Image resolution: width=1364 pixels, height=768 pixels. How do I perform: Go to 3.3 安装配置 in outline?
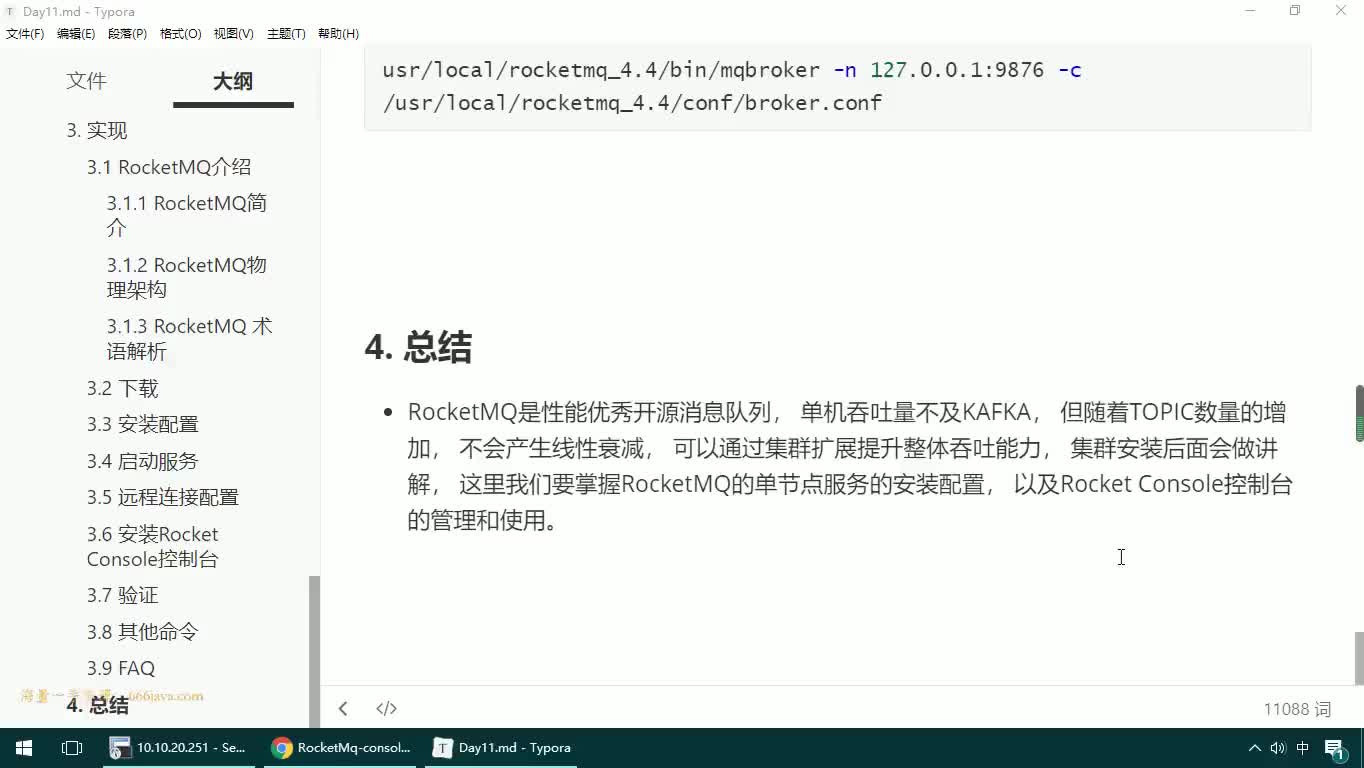click(x=143, y=425)
